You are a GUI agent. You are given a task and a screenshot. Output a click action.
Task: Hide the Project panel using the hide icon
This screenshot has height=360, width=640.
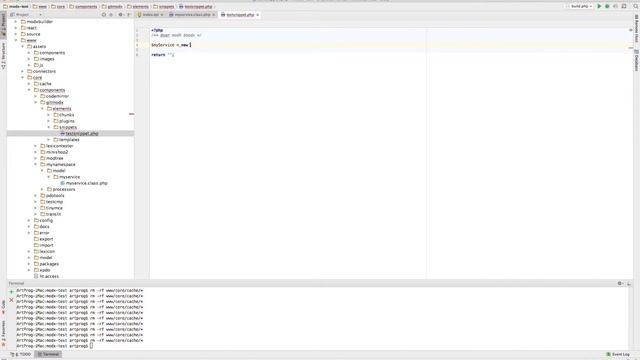tap(129, 15)
